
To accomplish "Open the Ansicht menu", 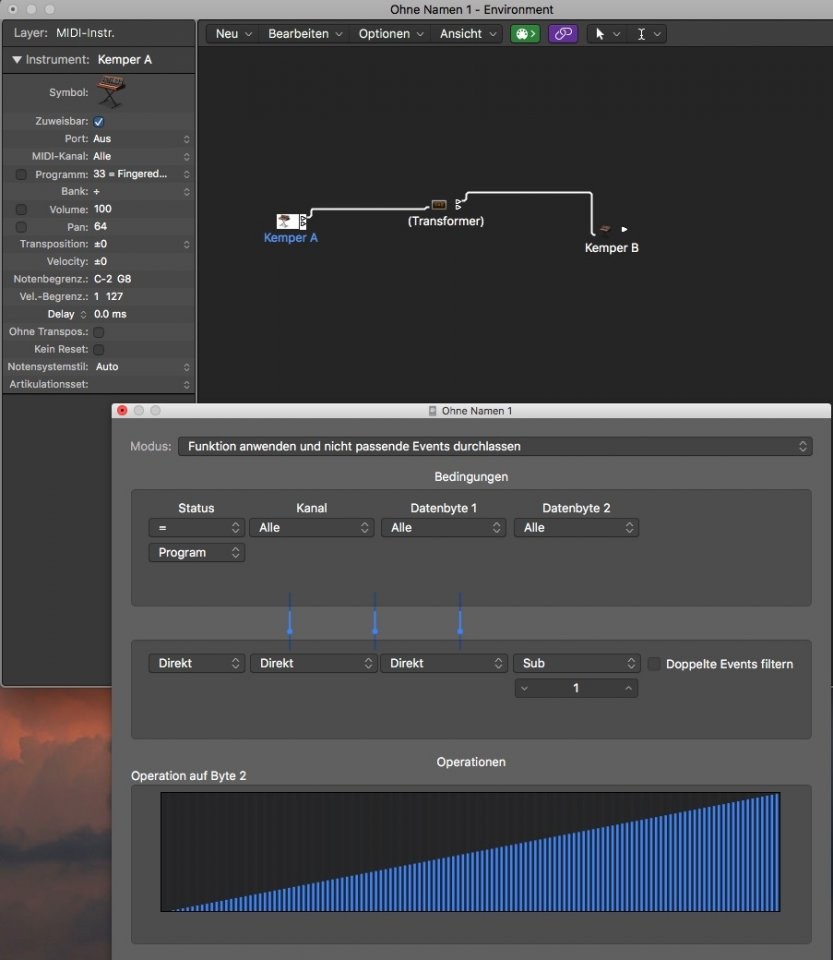I will (468, 34).
